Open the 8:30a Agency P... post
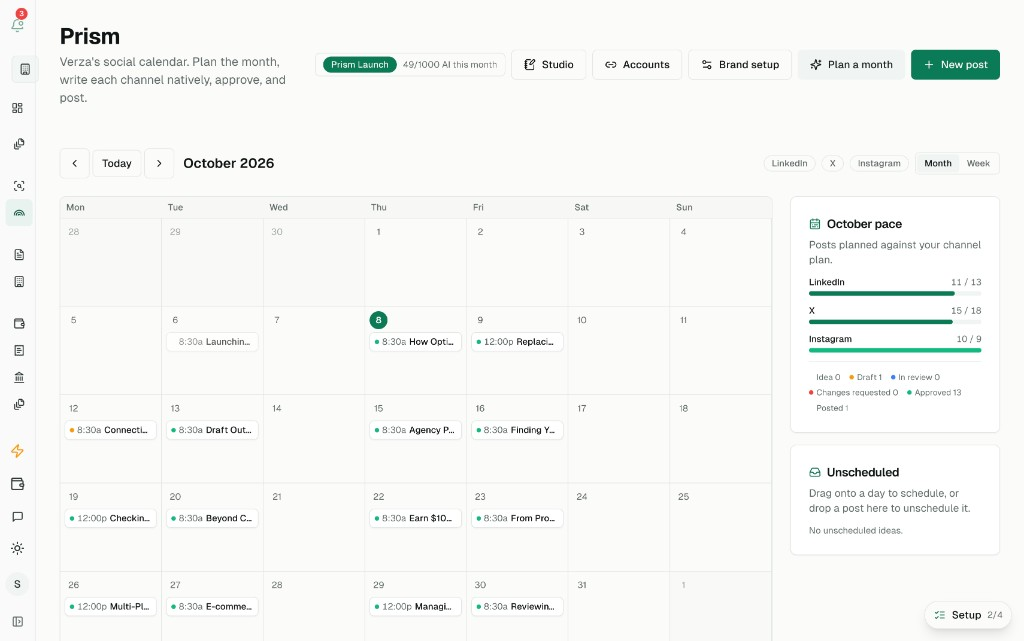 coord(415,430)
